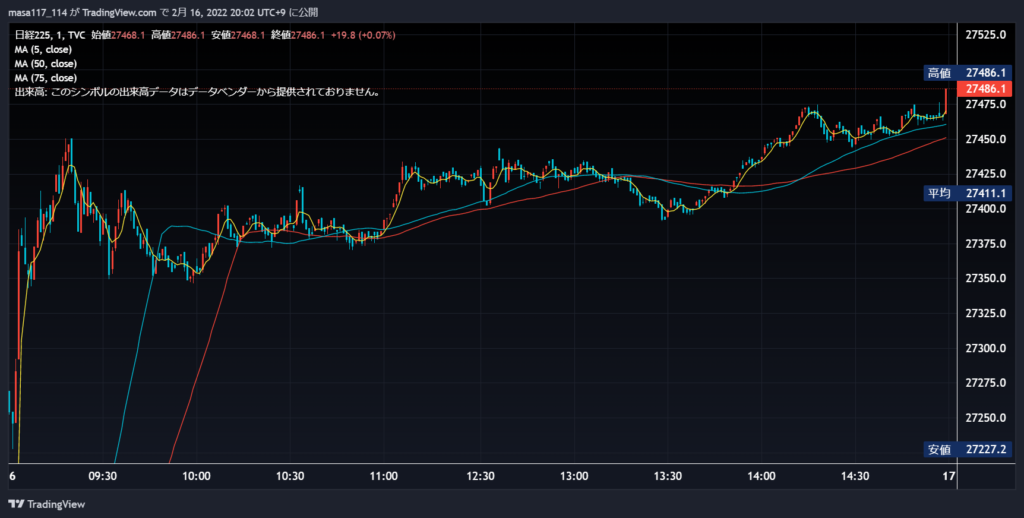Click the red current price label 27486.1
The image size is (1024, 518).
[x=984, y=89]
